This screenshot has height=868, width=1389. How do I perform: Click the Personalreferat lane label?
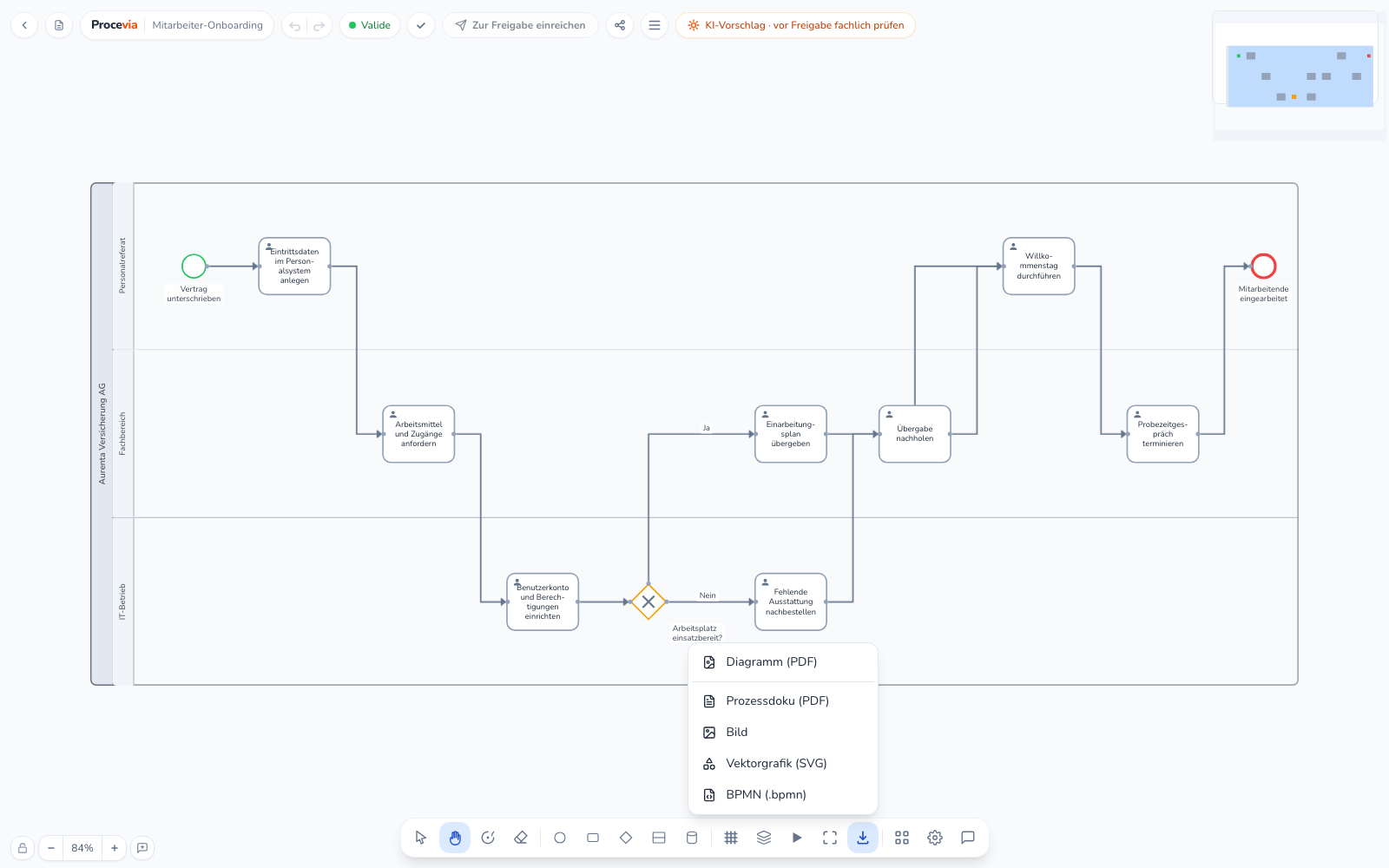tap(122, 266)
